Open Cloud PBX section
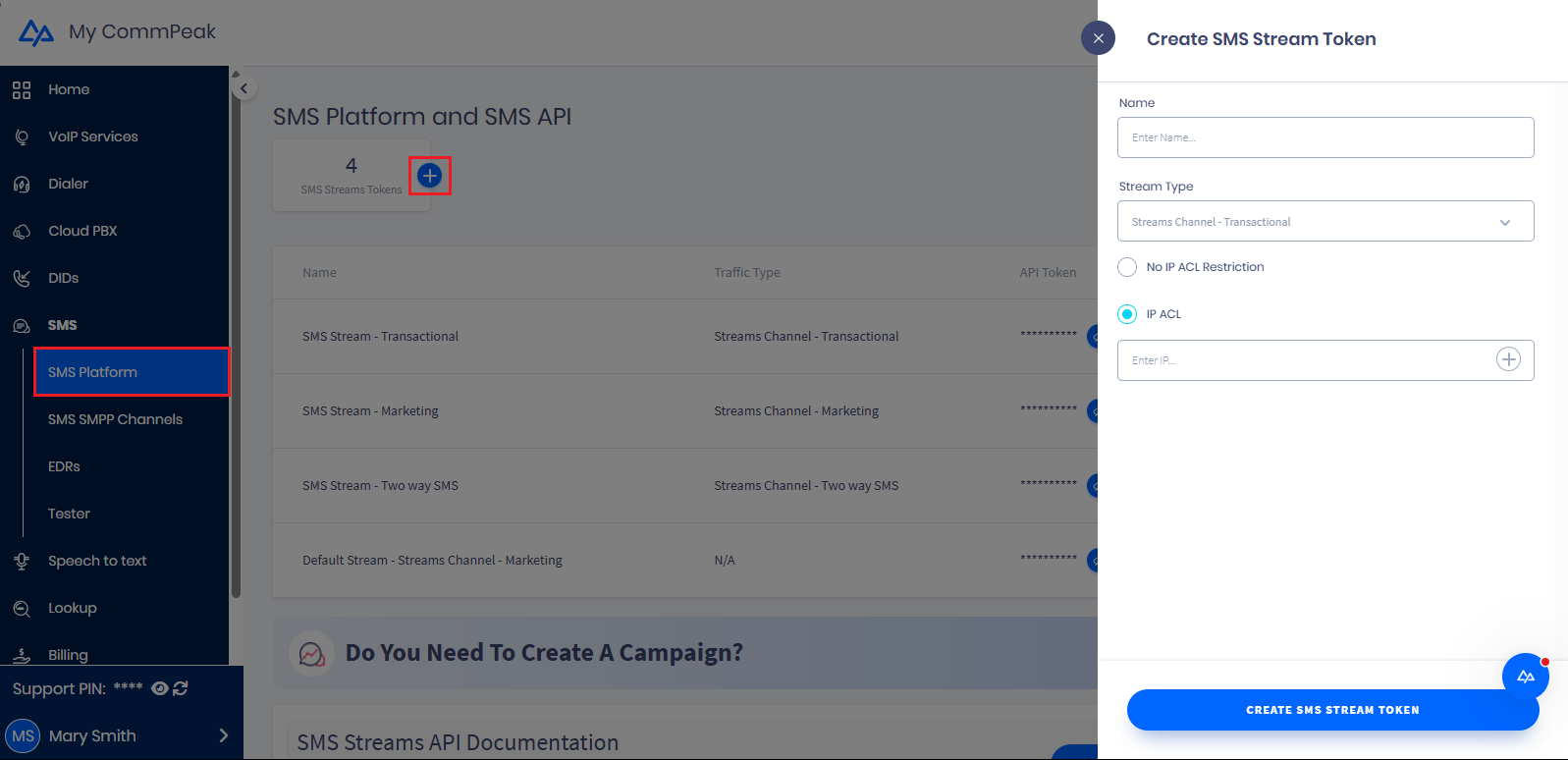Screen dimensions: 1568x760 (x=82, y=231)
